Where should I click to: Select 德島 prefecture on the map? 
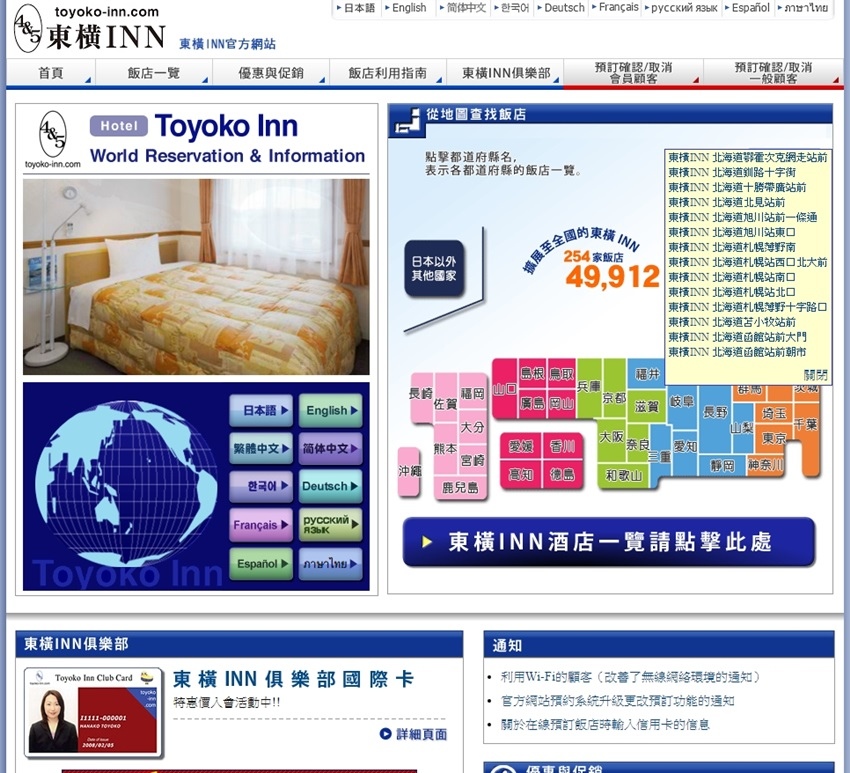tap(562, 475)
